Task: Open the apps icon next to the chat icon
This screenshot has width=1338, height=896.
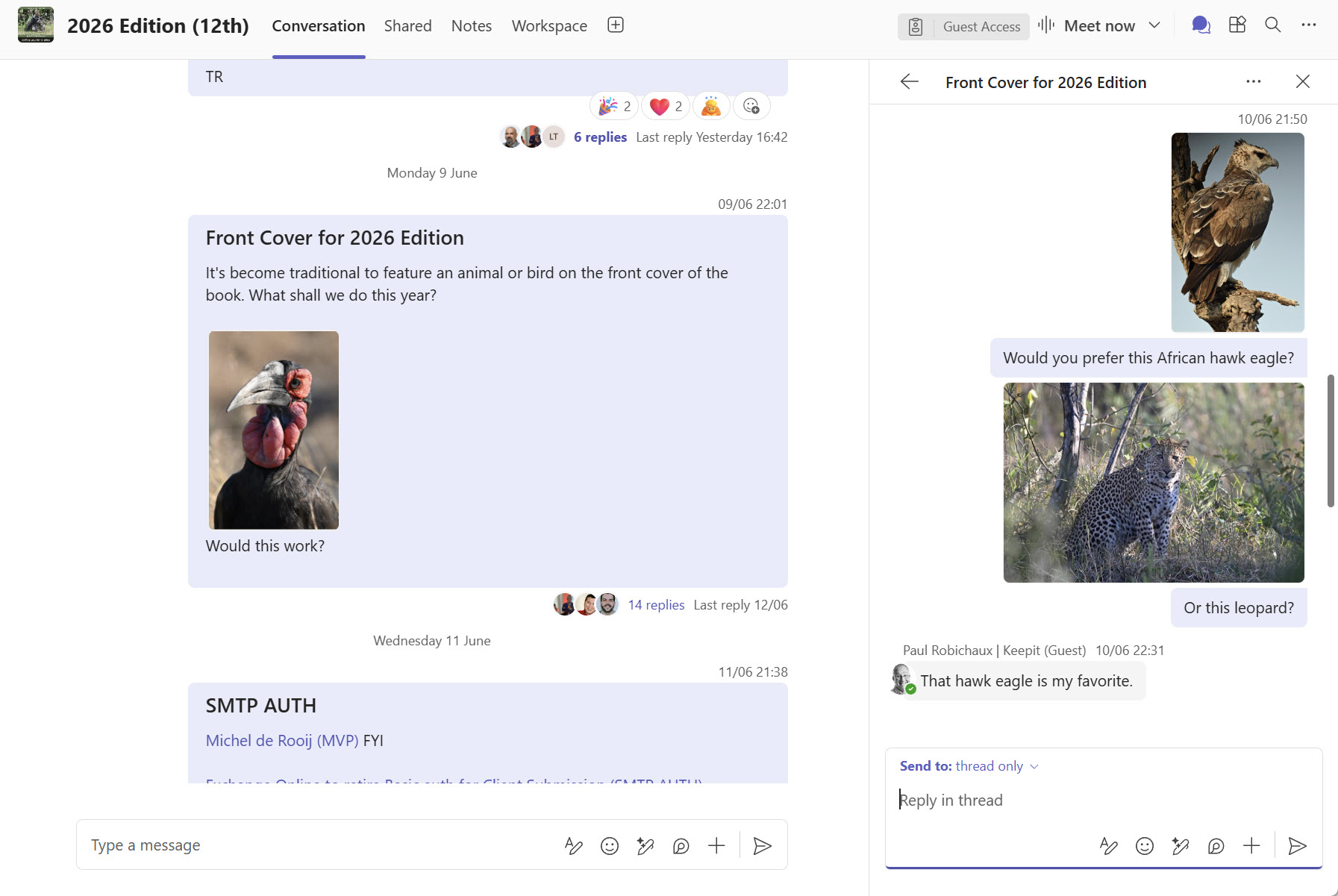Action: 1237,25
